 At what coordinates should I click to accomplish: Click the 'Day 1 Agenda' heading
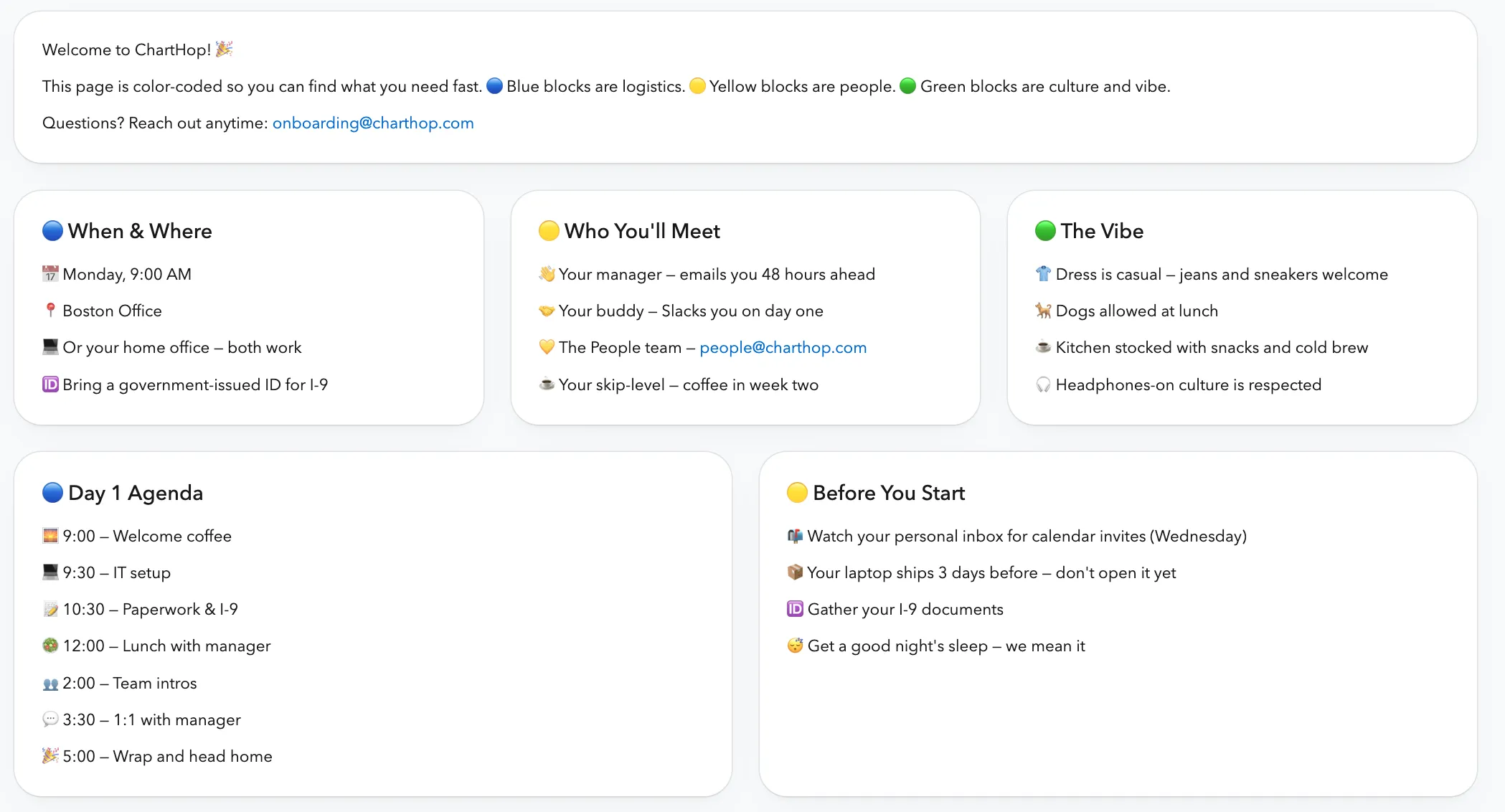[x=136, y=493]
